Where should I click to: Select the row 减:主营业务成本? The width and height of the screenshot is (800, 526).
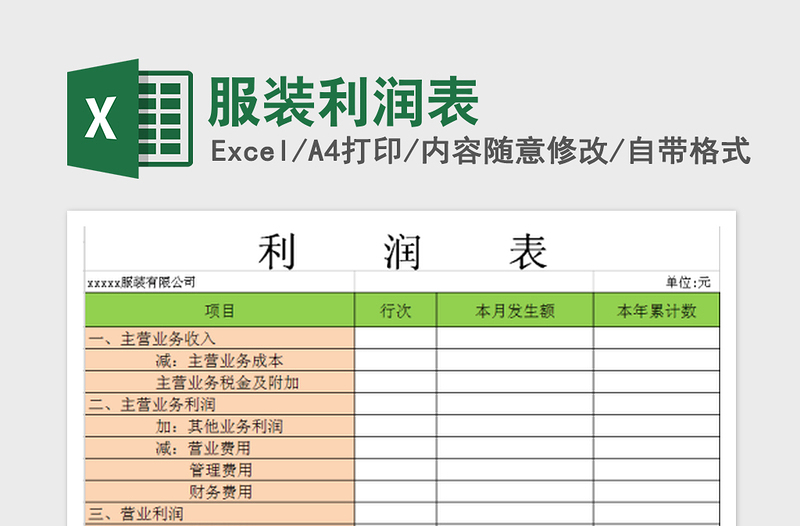click(x=402, y=360)
